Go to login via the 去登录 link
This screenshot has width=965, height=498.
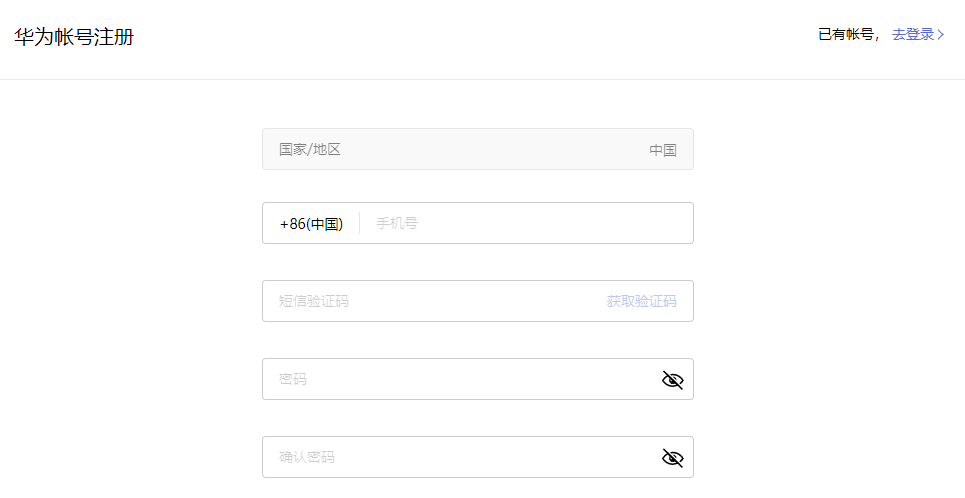coord(912,35)
